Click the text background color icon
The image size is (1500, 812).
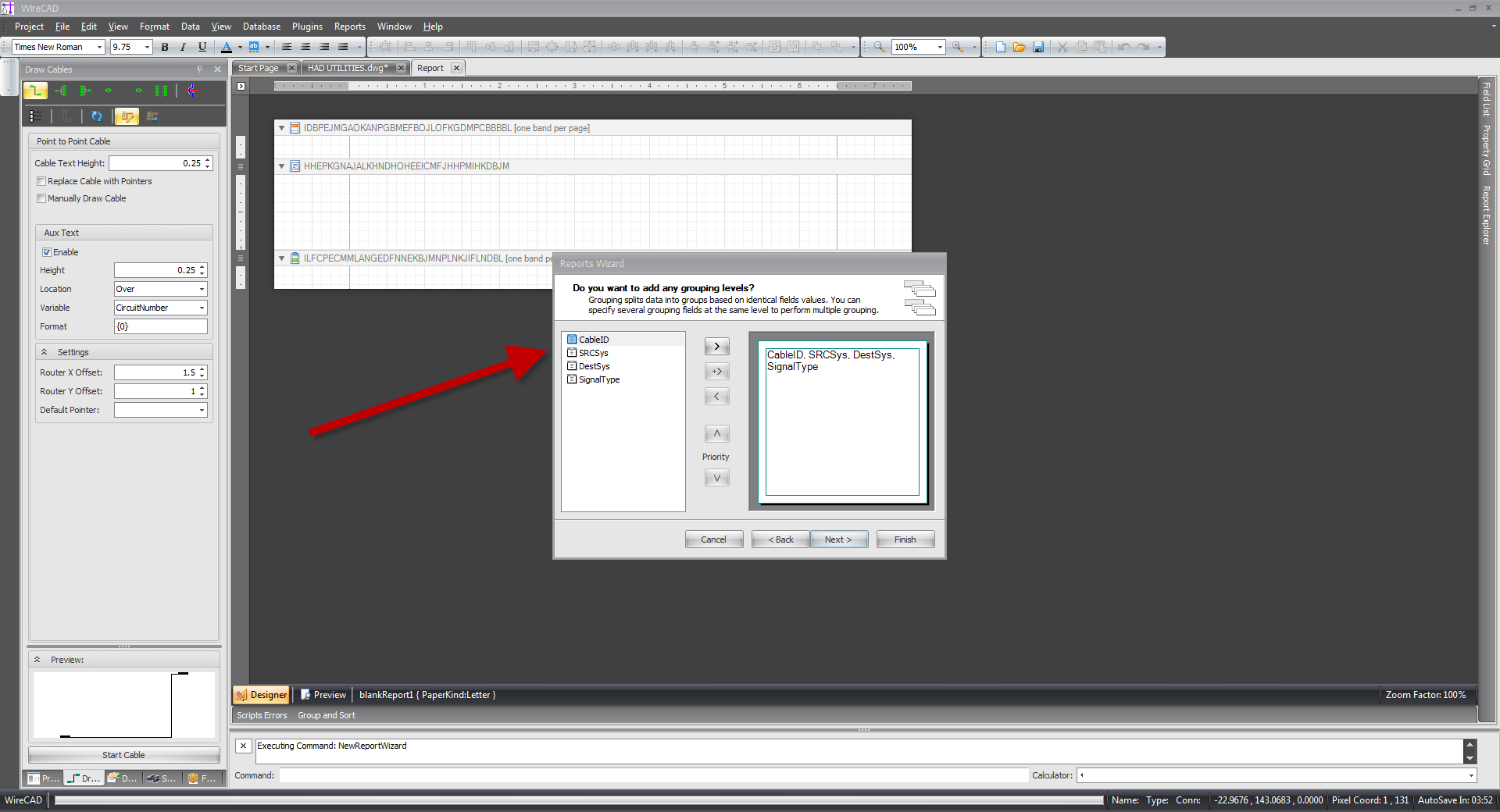pos(254,47)
